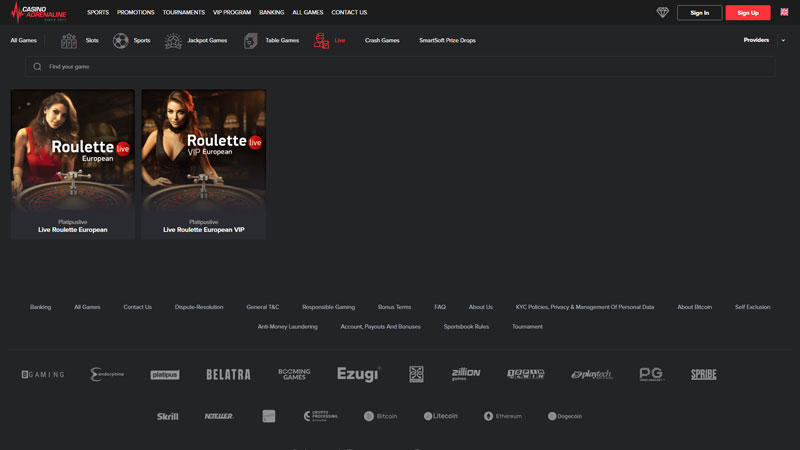This screenshot has height=450, width=800.
Task: Click the PG Soft logo
Action: [652, 374]
